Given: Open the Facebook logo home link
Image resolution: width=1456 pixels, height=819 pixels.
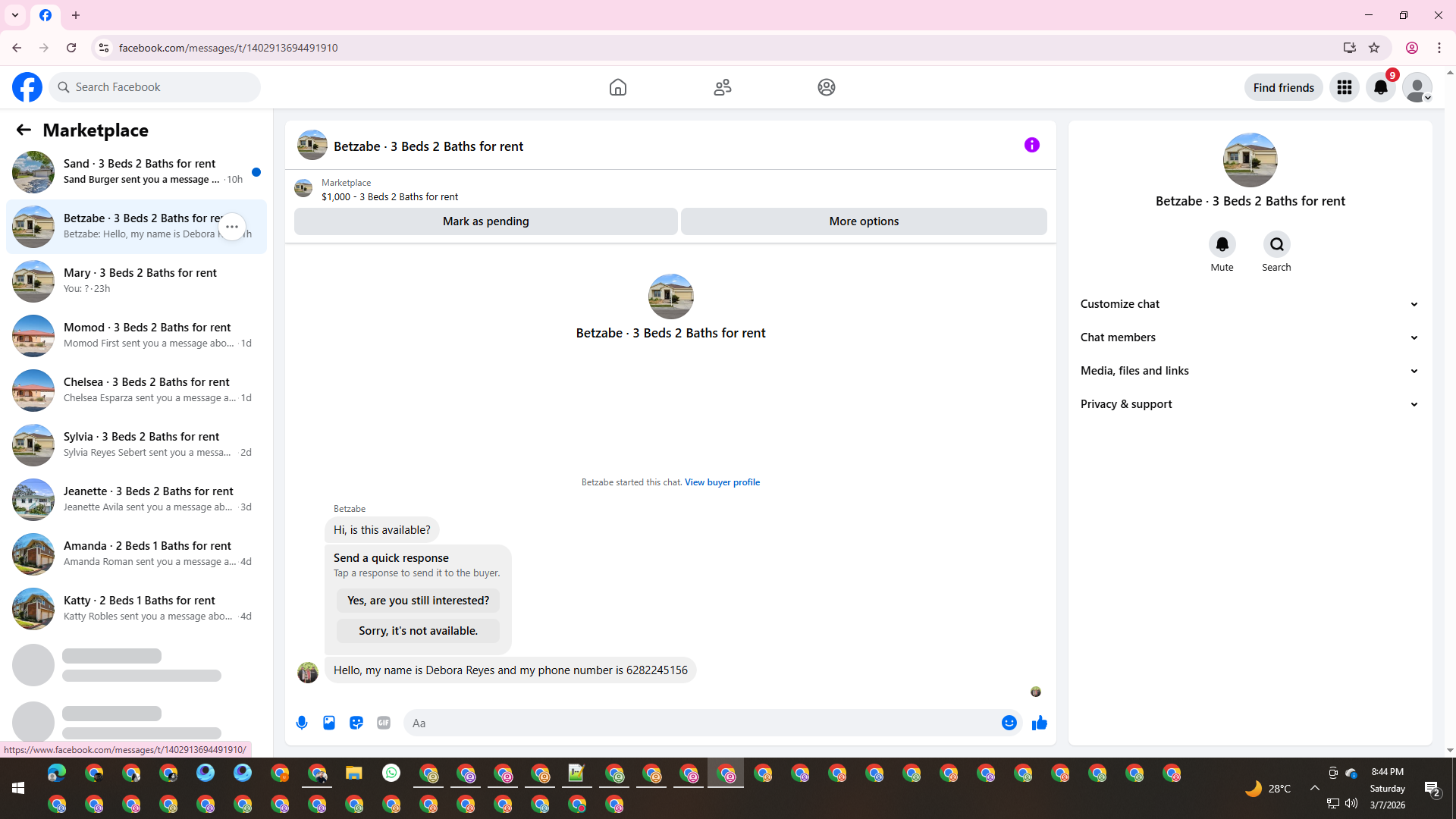Looking at the screenshot, I should pyautogui.click(x=27, y=87).
